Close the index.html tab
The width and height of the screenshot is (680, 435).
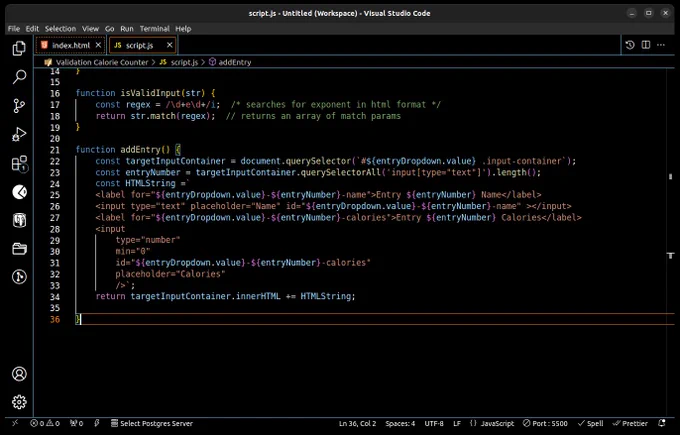98,45
